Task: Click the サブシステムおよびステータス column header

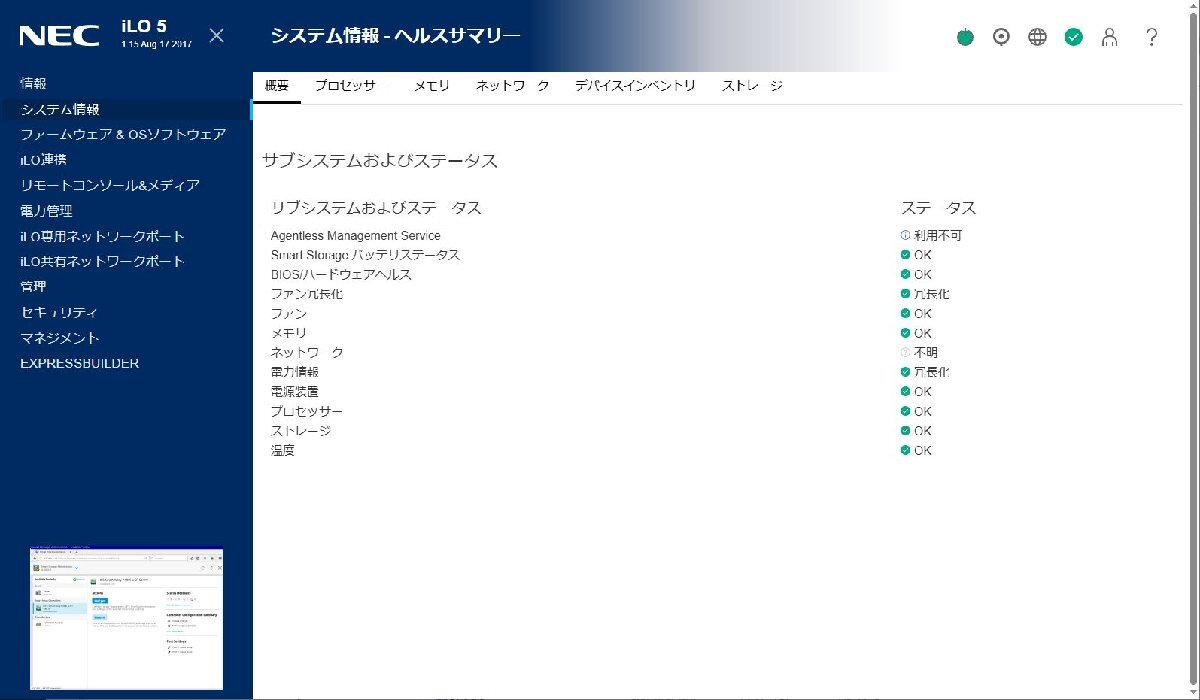Action: [x=376, y=208]
